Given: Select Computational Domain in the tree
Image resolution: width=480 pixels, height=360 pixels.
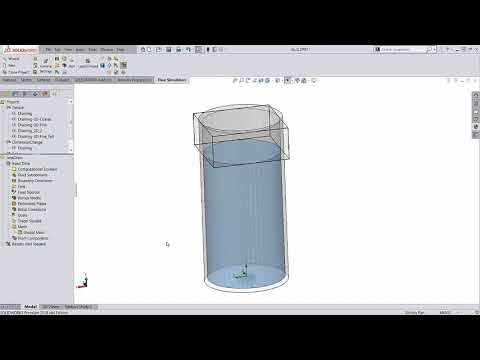Looking at the screenshot, I should [37, 169].
